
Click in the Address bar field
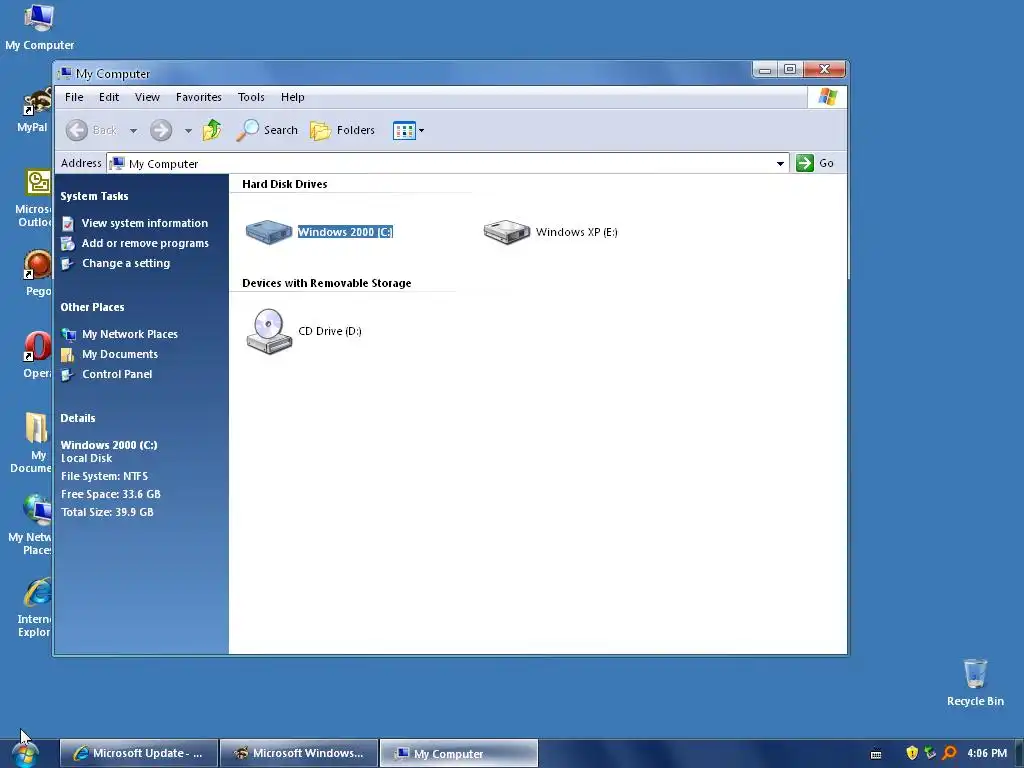pos(448,163)
